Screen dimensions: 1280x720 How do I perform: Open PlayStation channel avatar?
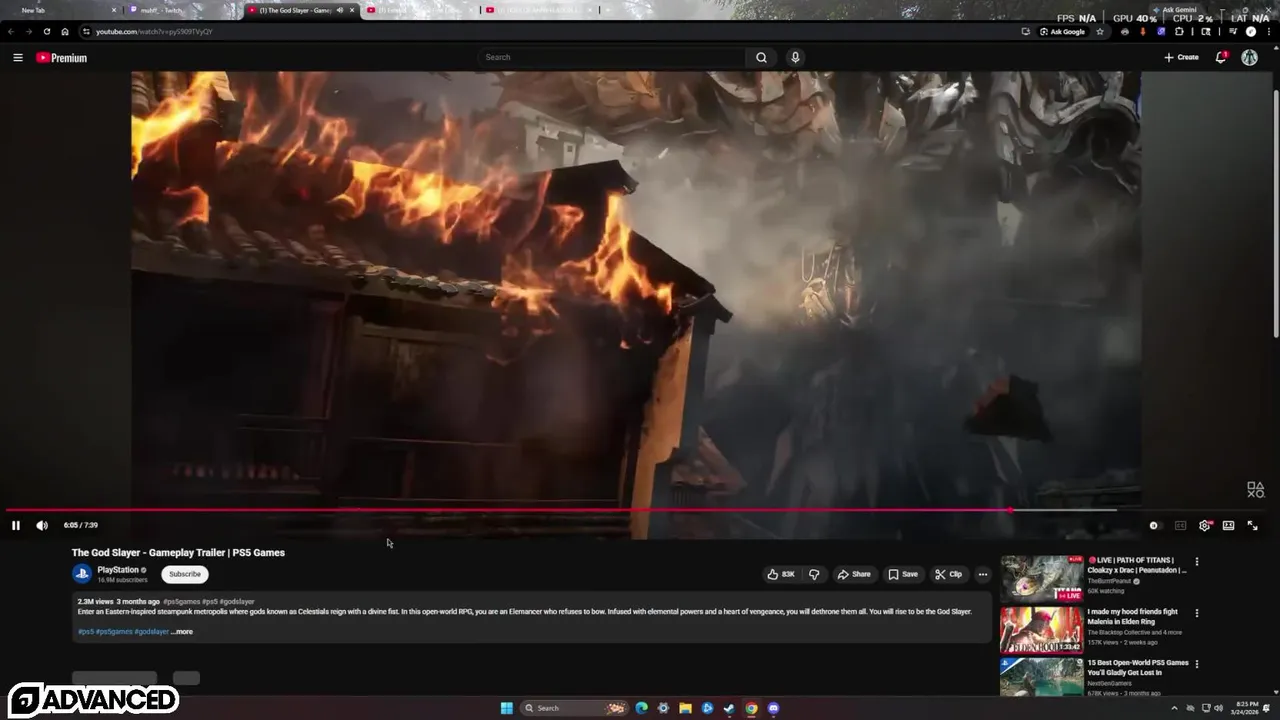[x=82, y=574]
